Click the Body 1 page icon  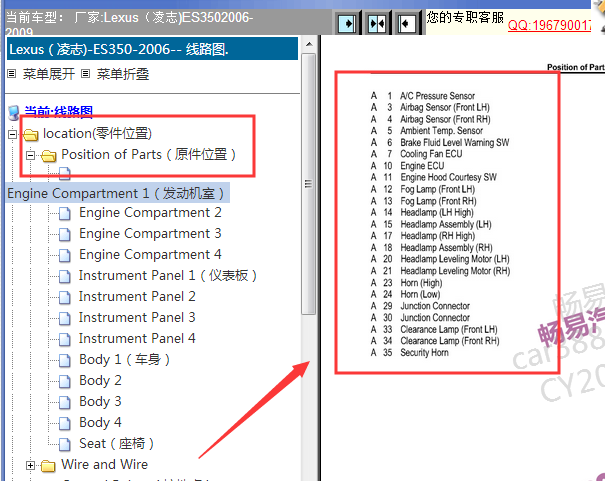[x=64, y=360]
